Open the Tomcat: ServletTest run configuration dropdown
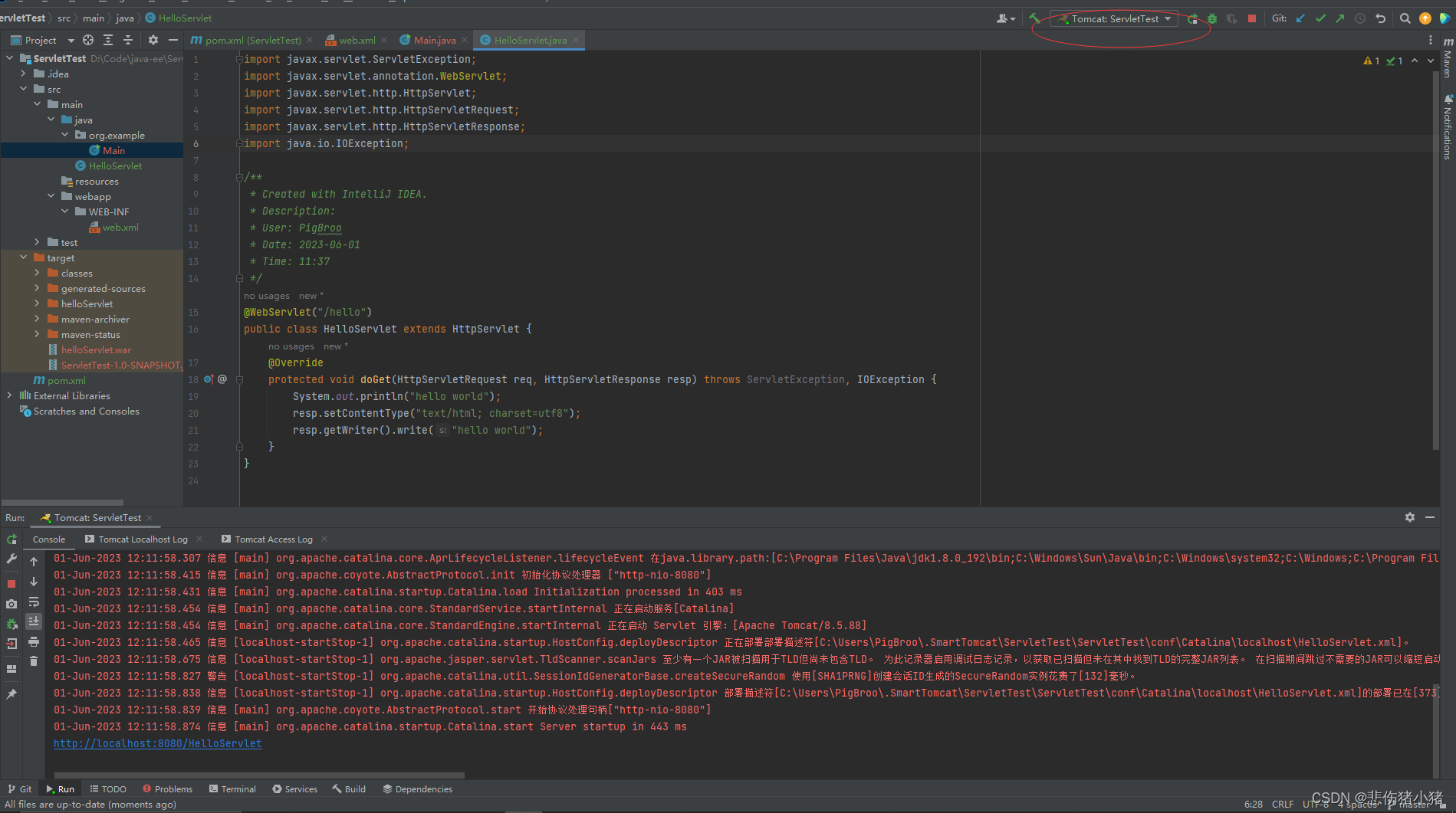This screenshot has height=813, width=1456. pos(1114,18)
